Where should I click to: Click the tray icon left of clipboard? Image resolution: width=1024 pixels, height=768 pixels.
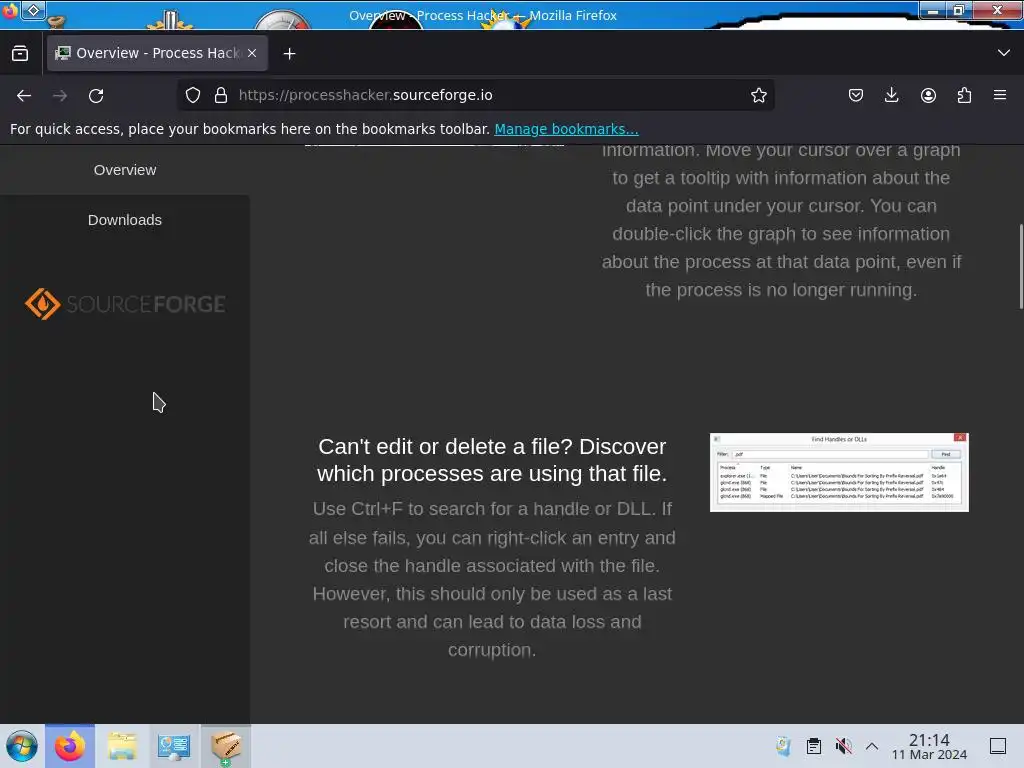pos(784,746)
